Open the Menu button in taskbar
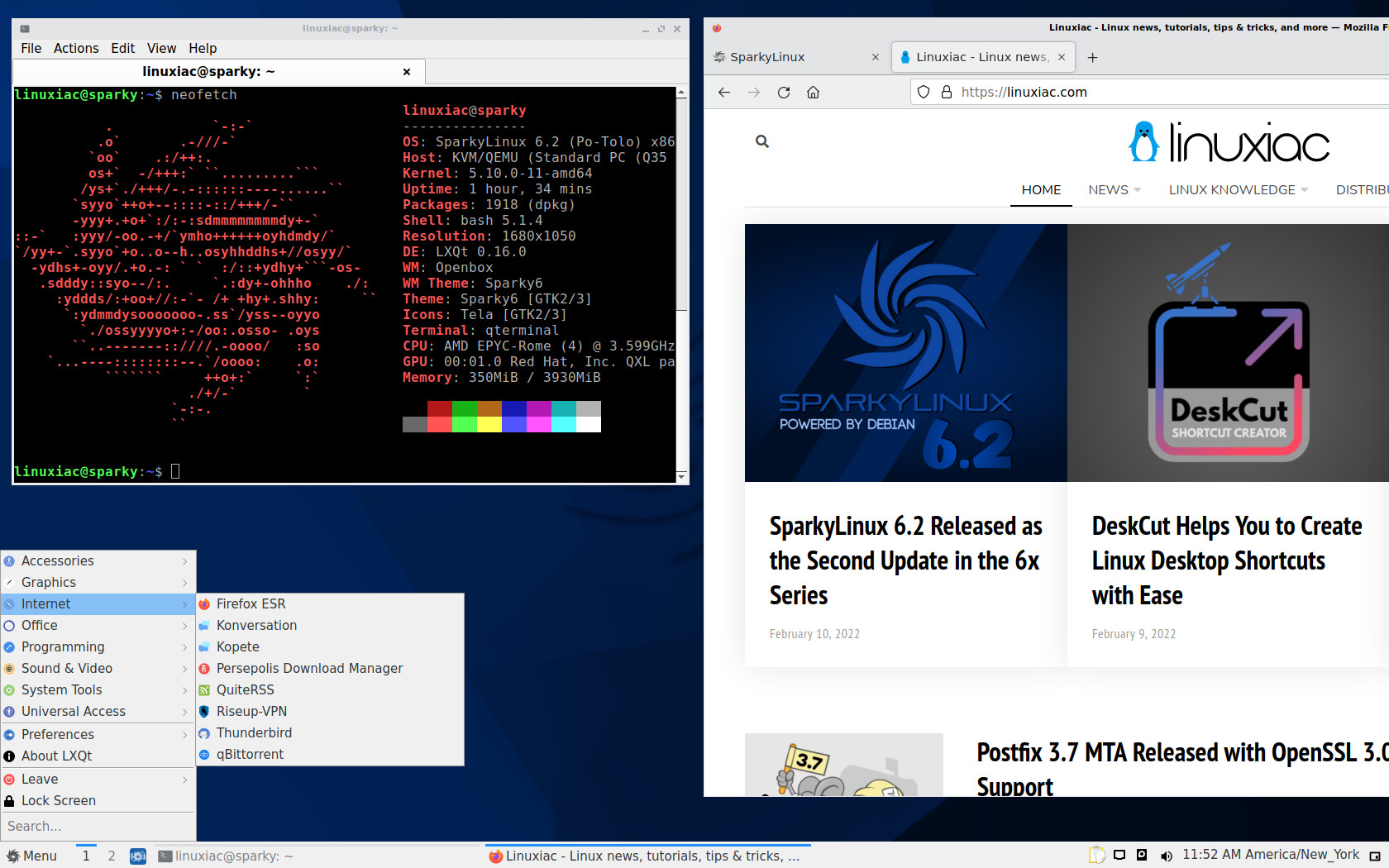Viewport: 1389px width, 868px height. (32, 856)
